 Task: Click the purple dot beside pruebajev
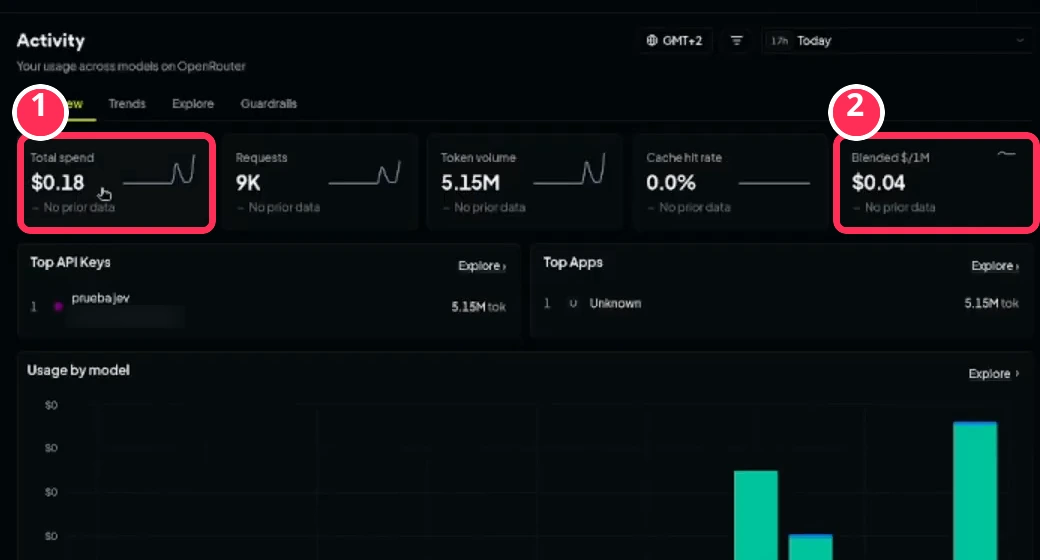[58, 306]
